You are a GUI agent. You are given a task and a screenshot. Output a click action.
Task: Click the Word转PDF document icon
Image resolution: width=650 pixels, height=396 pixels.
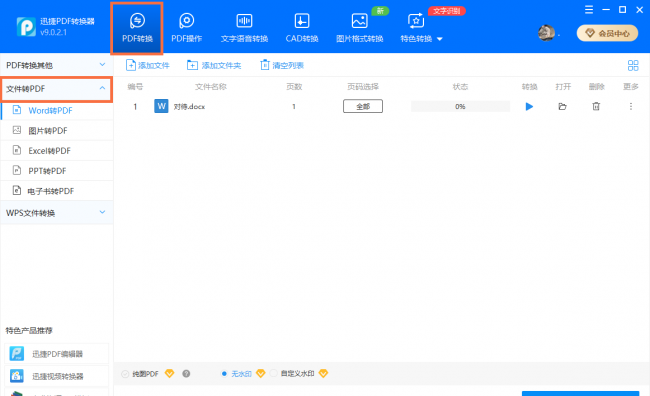(17, 110)
